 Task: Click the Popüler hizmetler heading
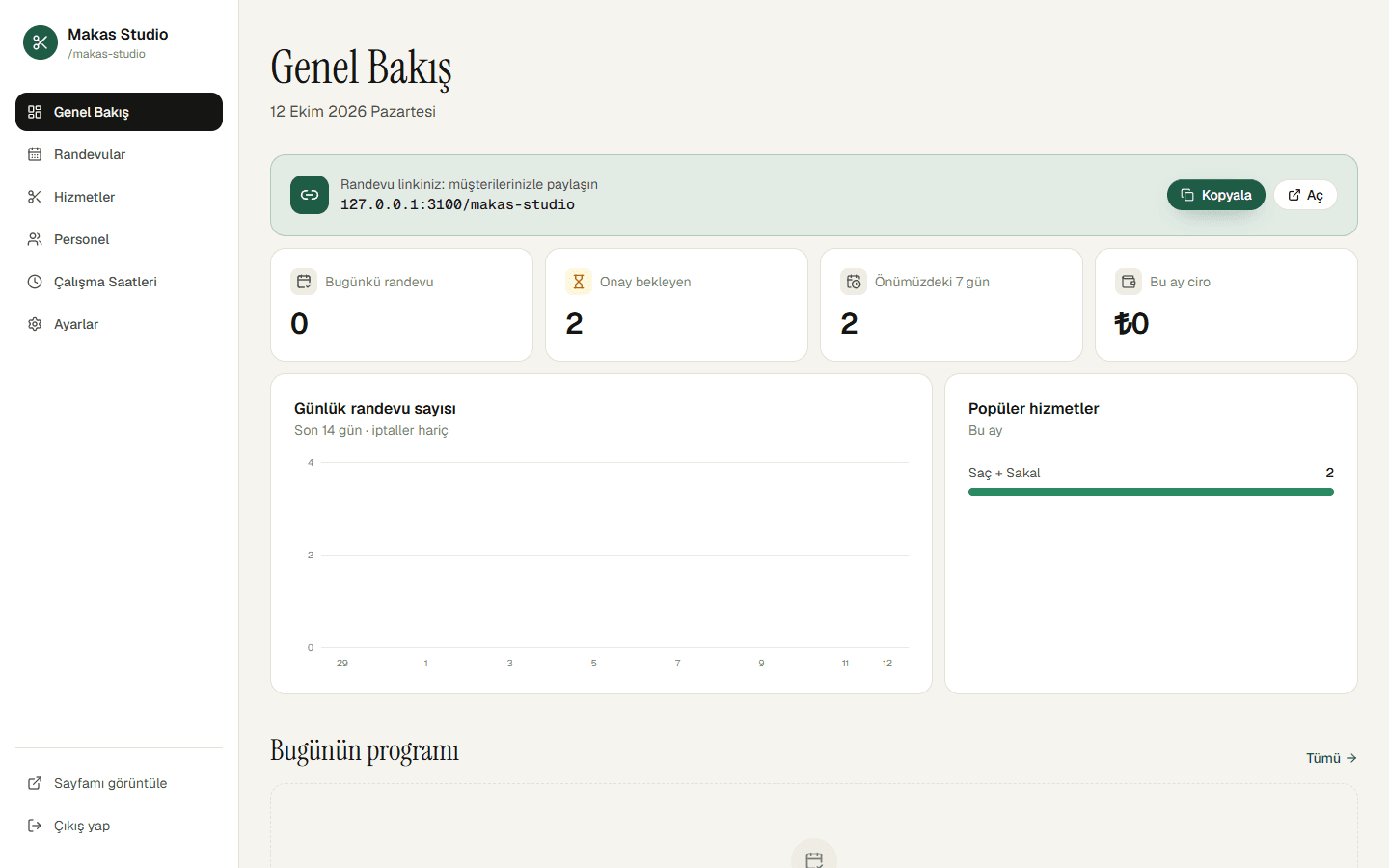click(x=1033, y=409)
